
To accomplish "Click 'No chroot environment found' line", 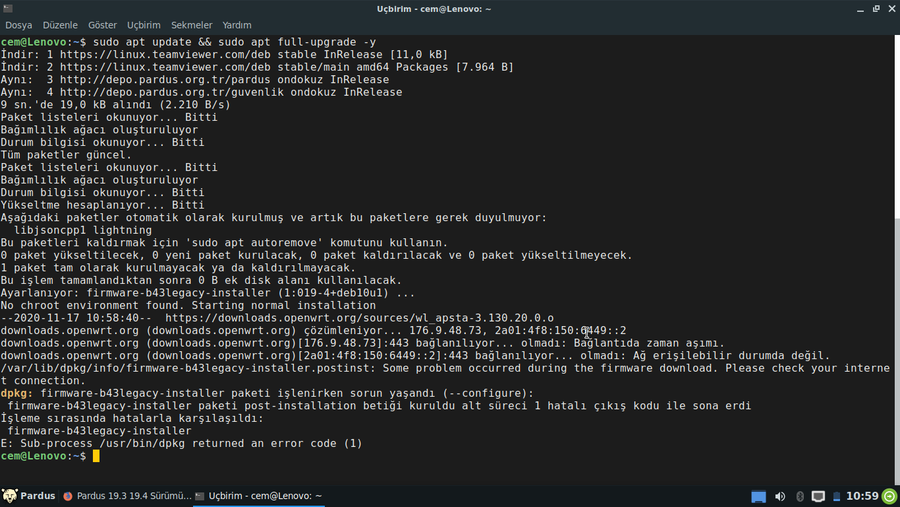I will (x=188, y=305).
